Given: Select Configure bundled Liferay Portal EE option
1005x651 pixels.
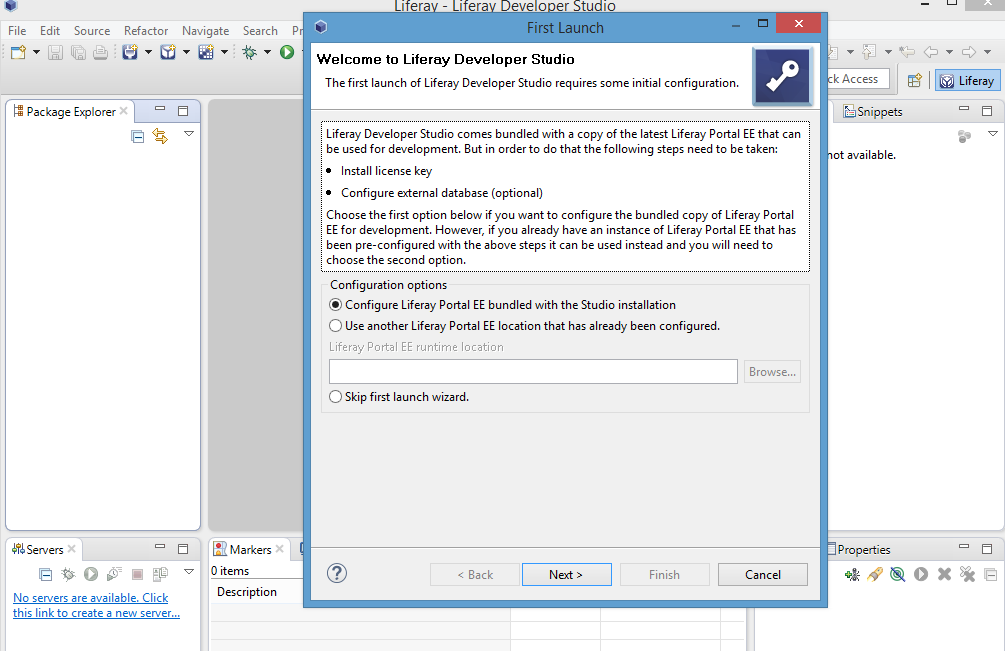Looking at the screenshot, I should (502, 305).
